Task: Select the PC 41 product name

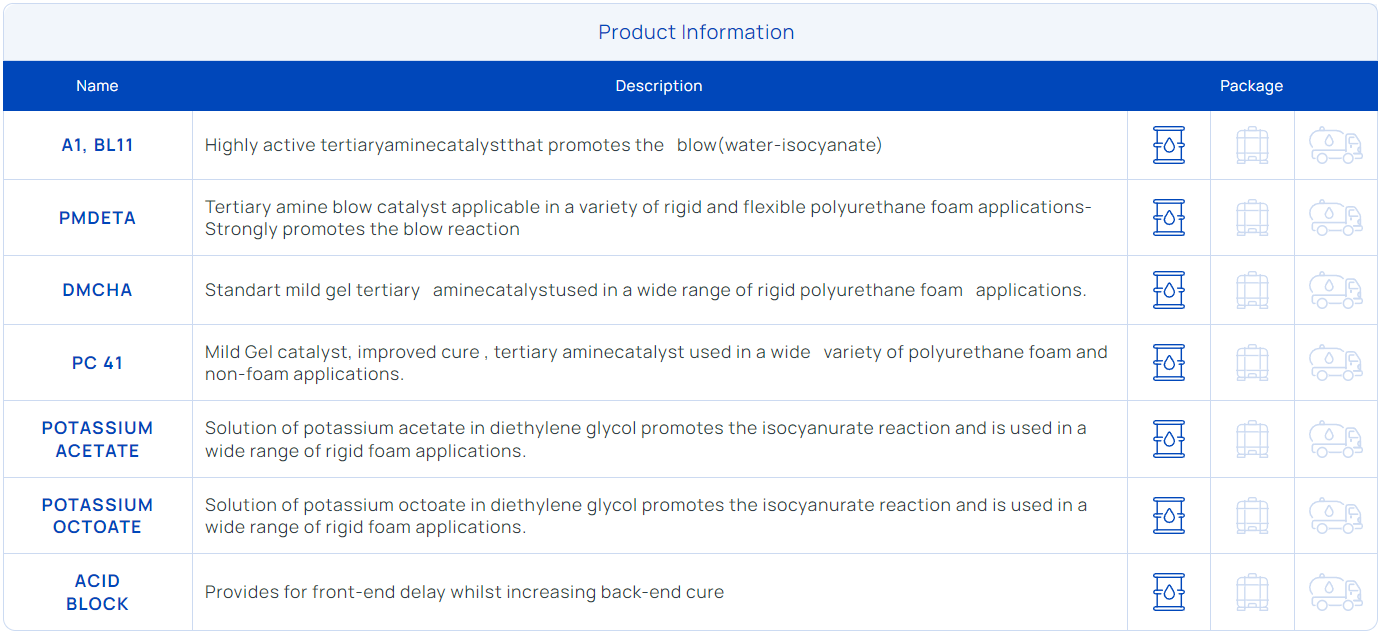Action: 97,363
